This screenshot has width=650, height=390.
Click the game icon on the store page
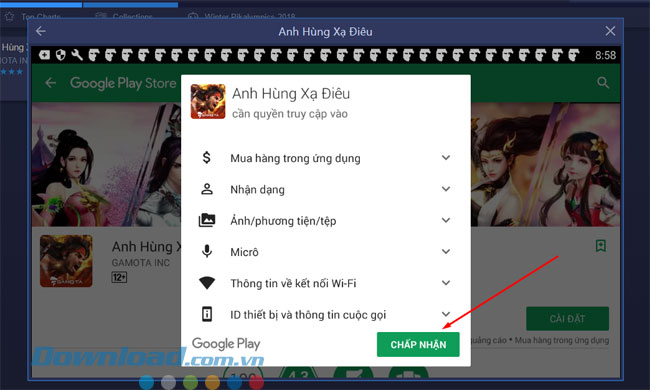pyautogui.click(x=66, y=261)
